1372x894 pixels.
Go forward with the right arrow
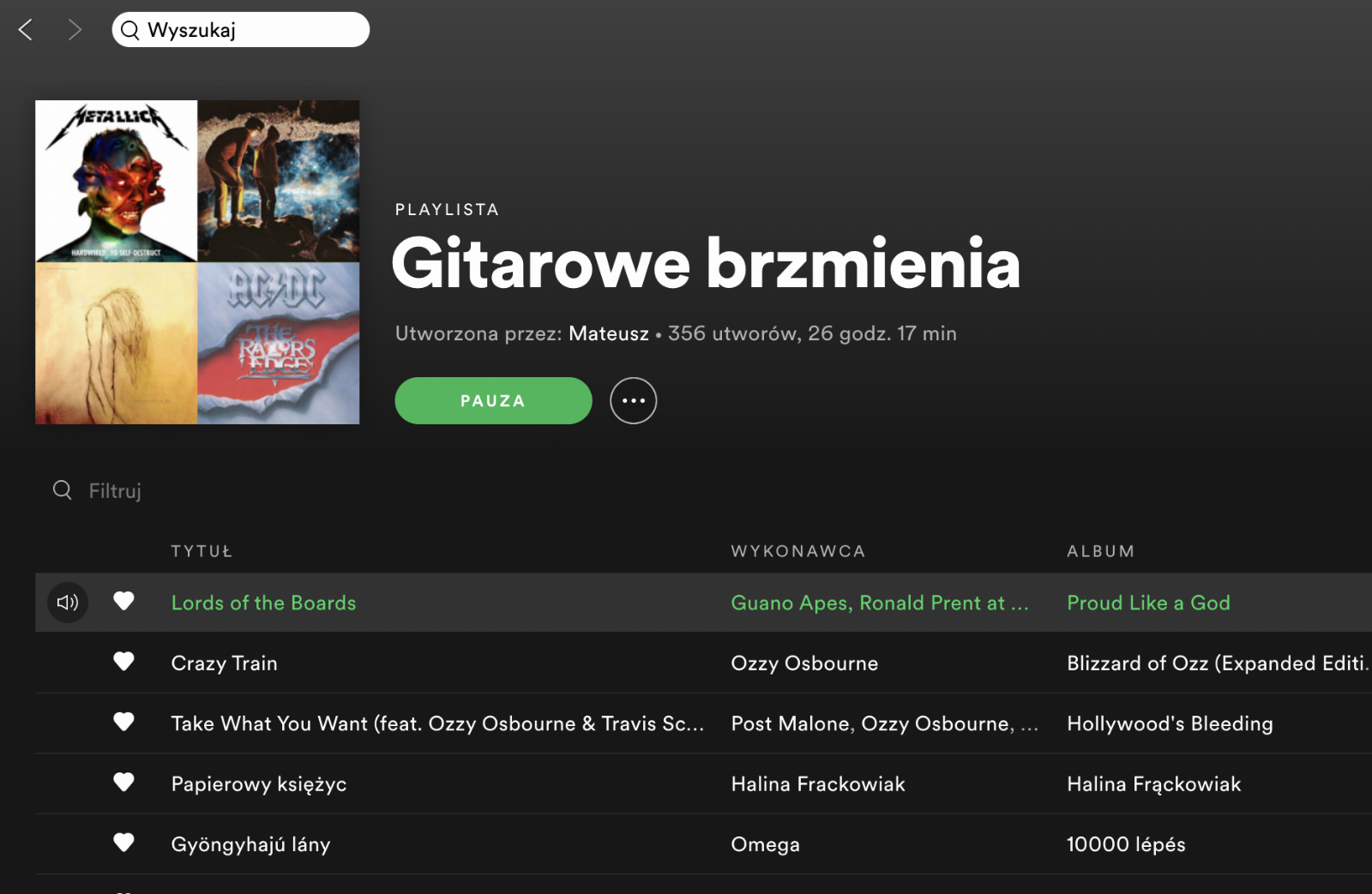pyautogui.click(x=75, y=30)
